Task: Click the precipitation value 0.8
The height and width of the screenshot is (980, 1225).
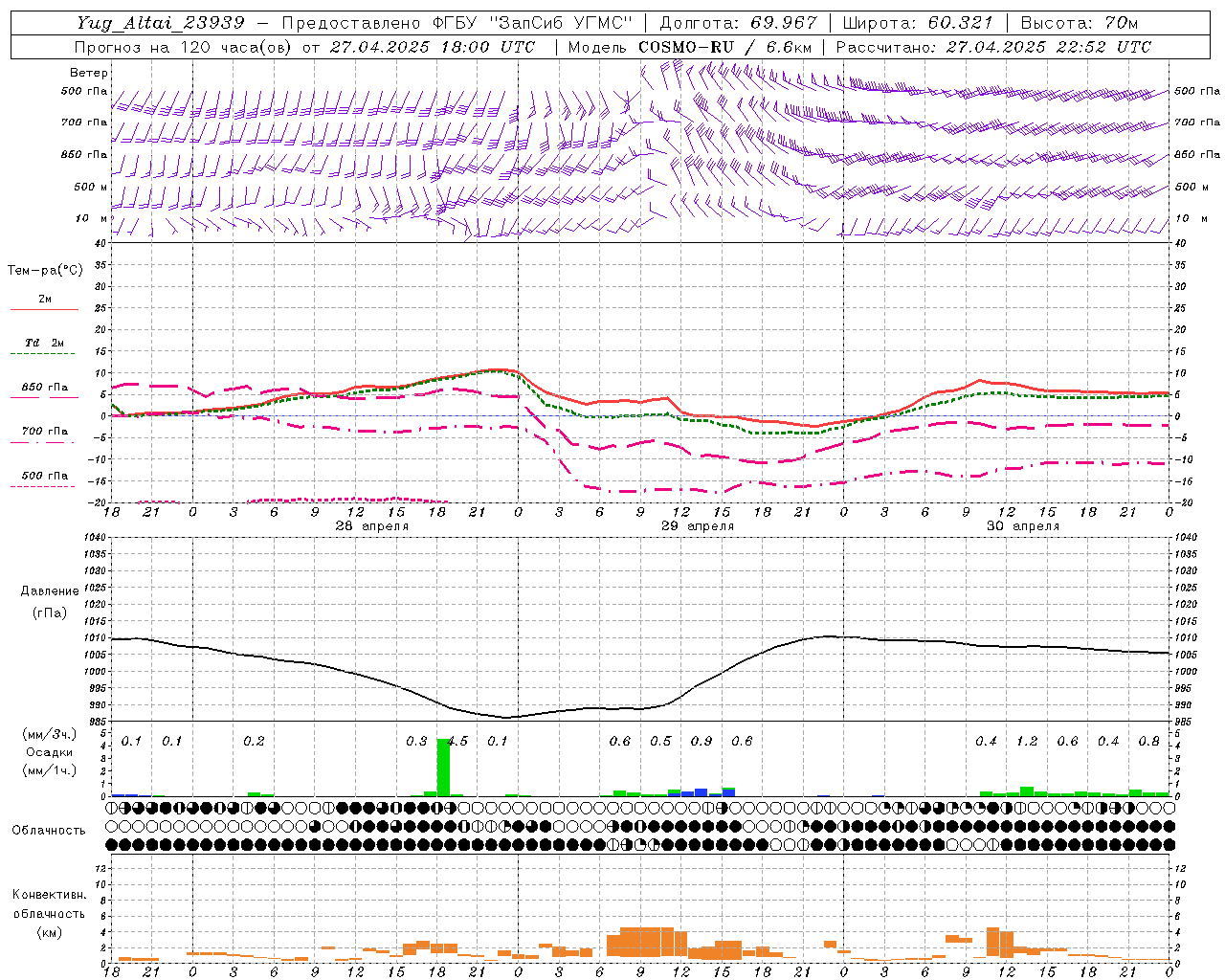Action: [1149, 742]
